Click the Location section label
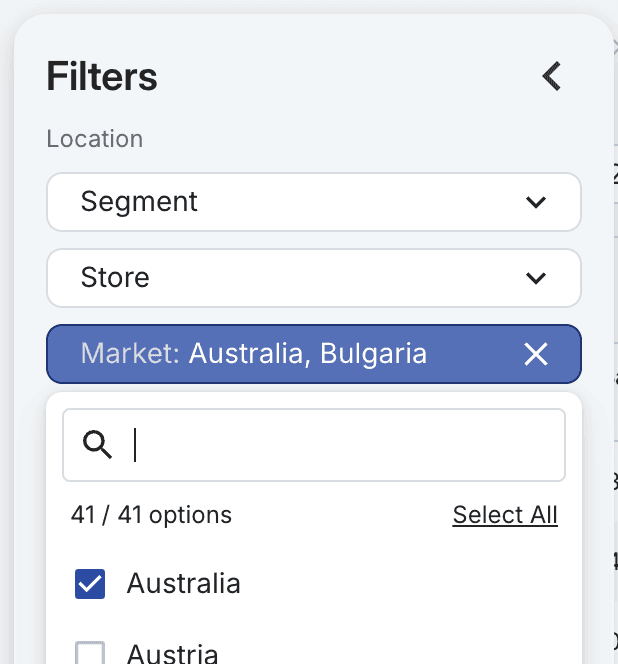Viewport: 618px width, 664px height. (x=95, y=139)
